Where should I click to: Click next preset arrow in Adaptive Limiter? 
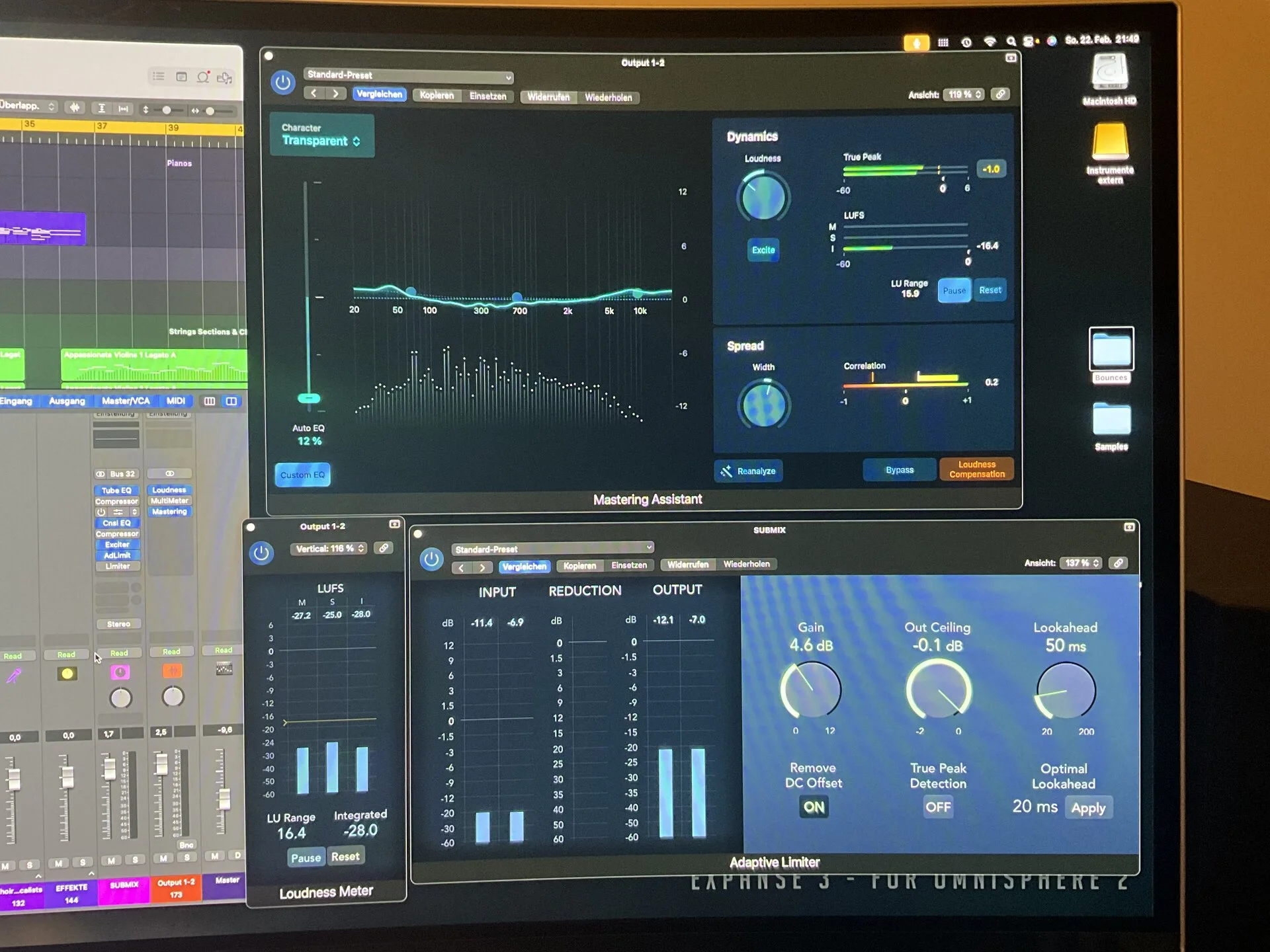[x=483, y=567]
